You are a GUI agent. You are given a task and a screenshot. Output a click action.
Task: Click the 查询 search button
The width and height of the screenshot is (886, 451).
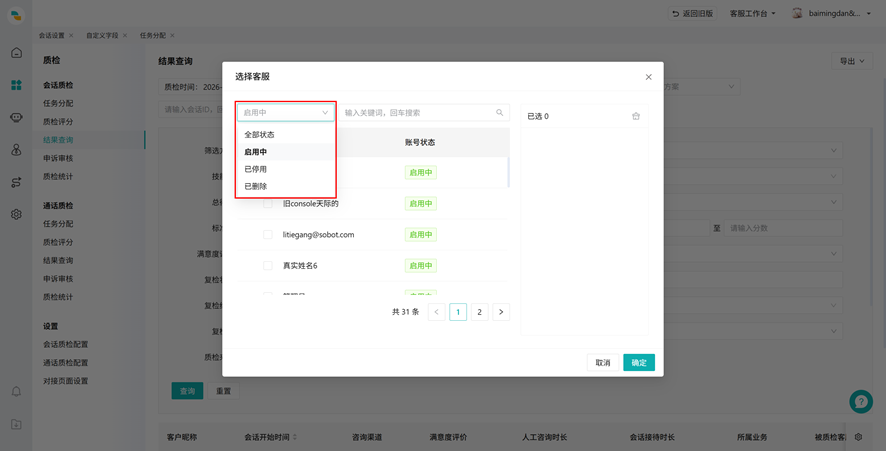188,391
